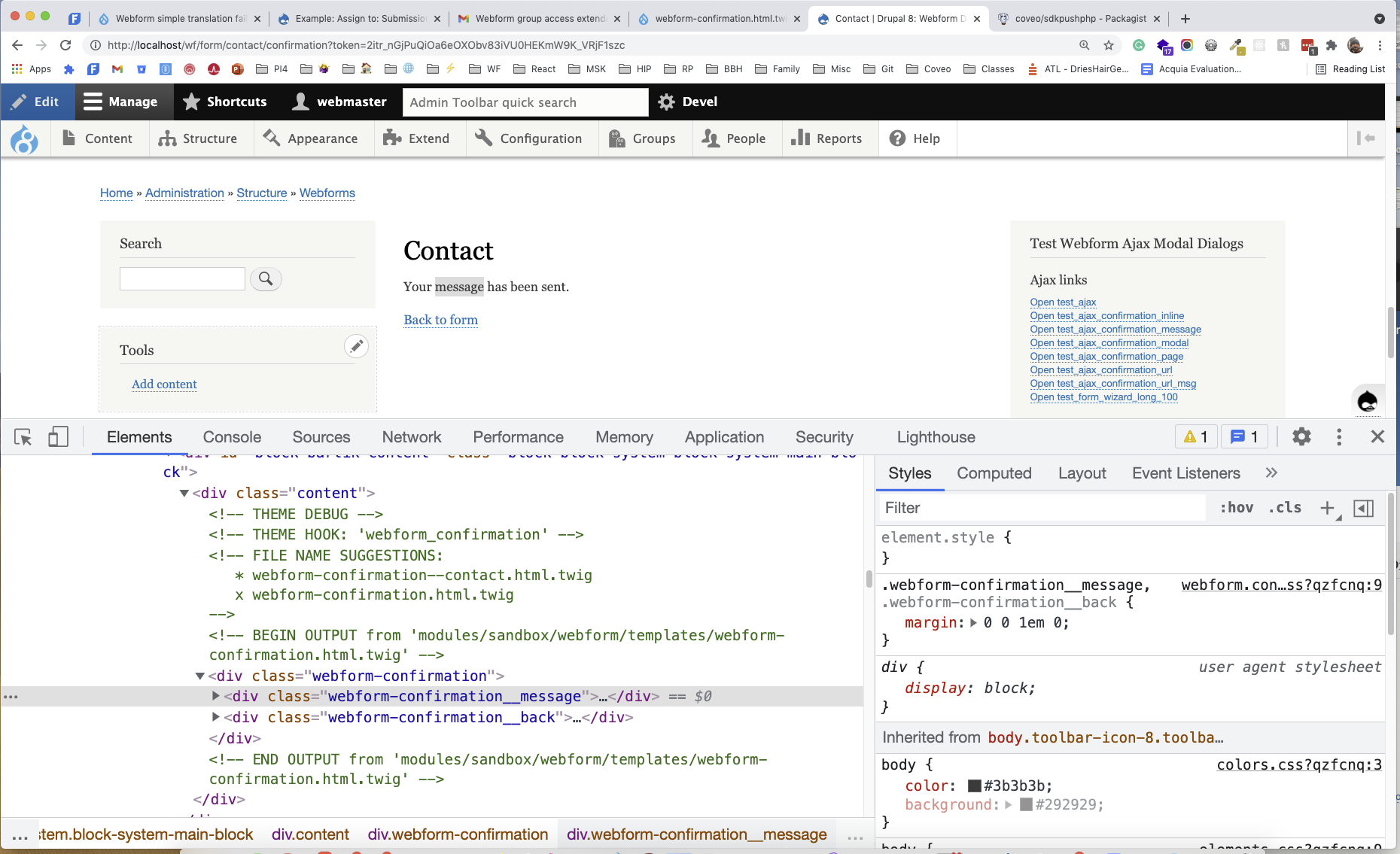Open DevTools settings gear
1400x854 pixels.
[x=1302, y=436]
